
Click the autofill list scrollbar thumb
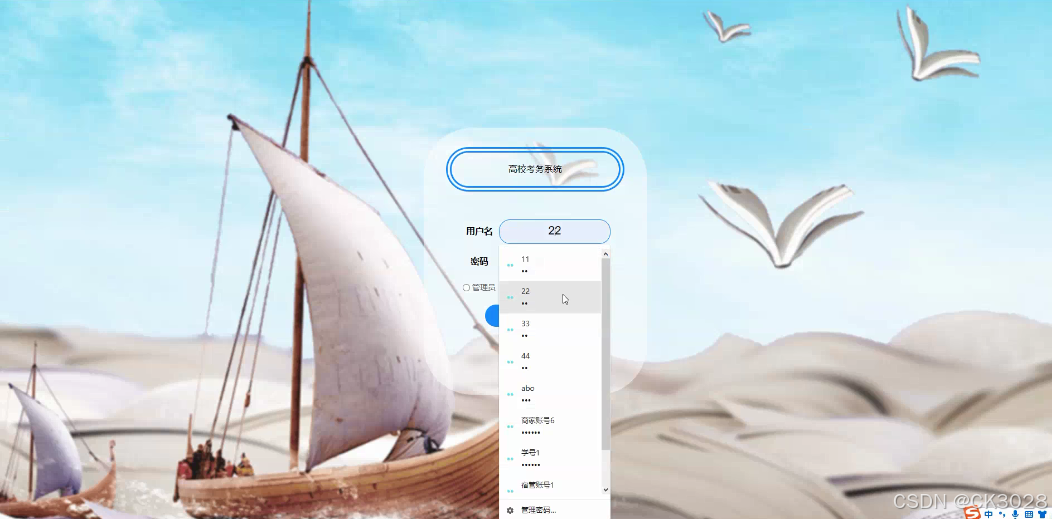[606, 354]
